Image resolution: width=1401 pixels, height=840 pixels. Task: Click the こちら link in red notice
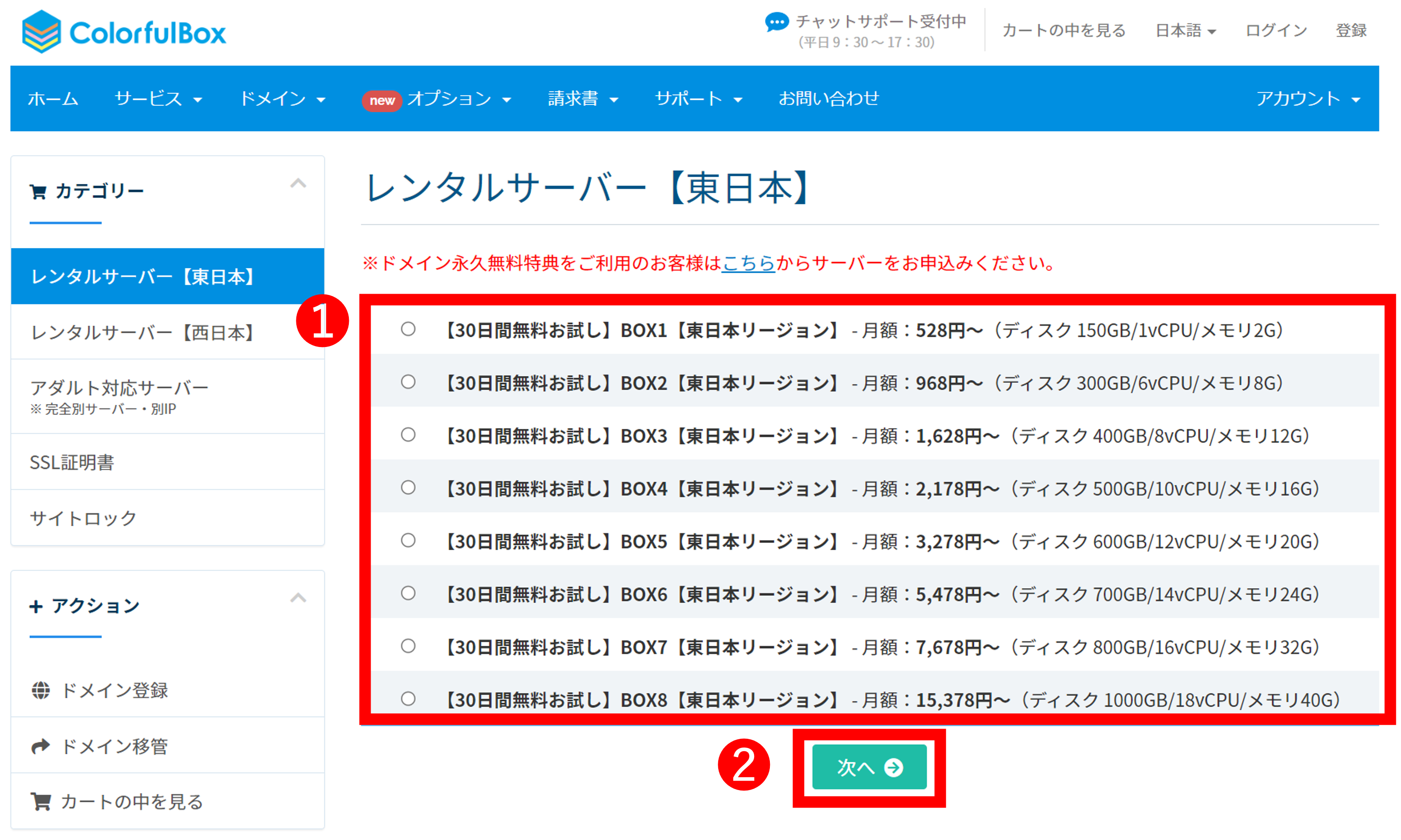[748, 263]
